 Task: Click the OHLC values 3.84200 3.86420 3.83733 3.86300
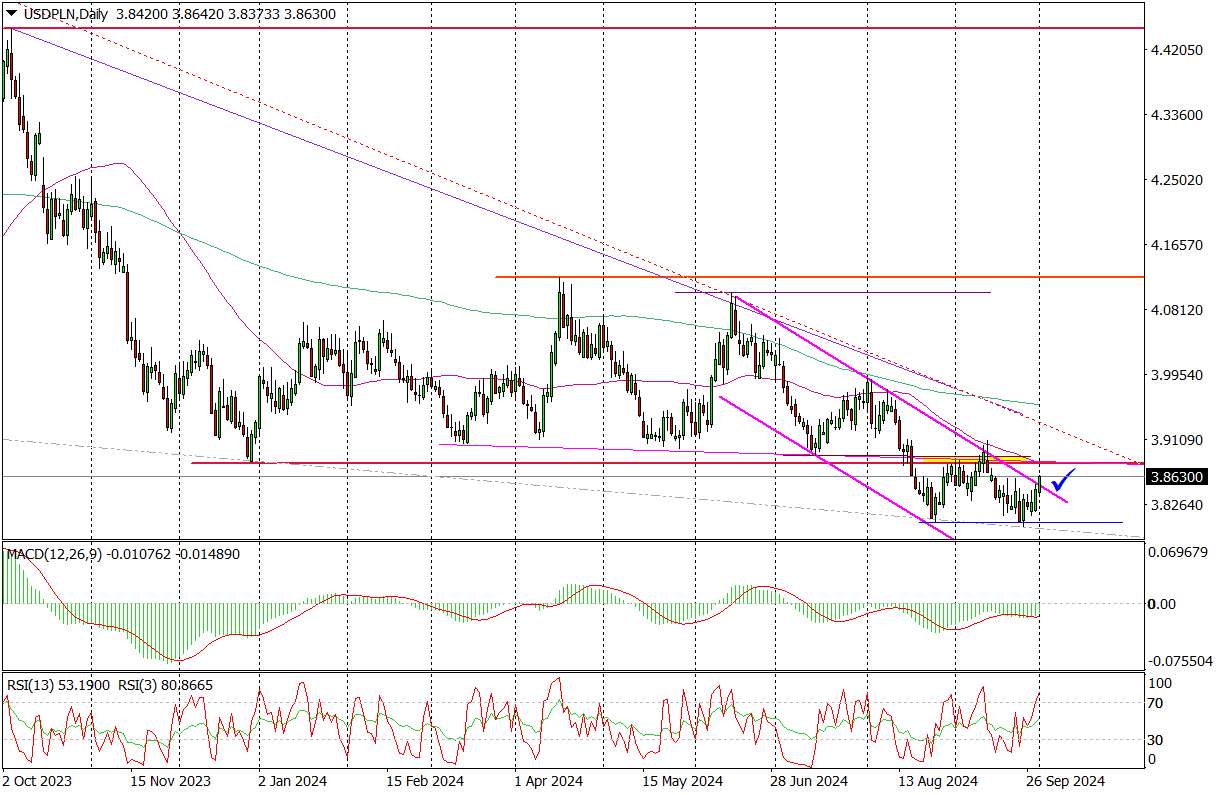click(225, 12)
